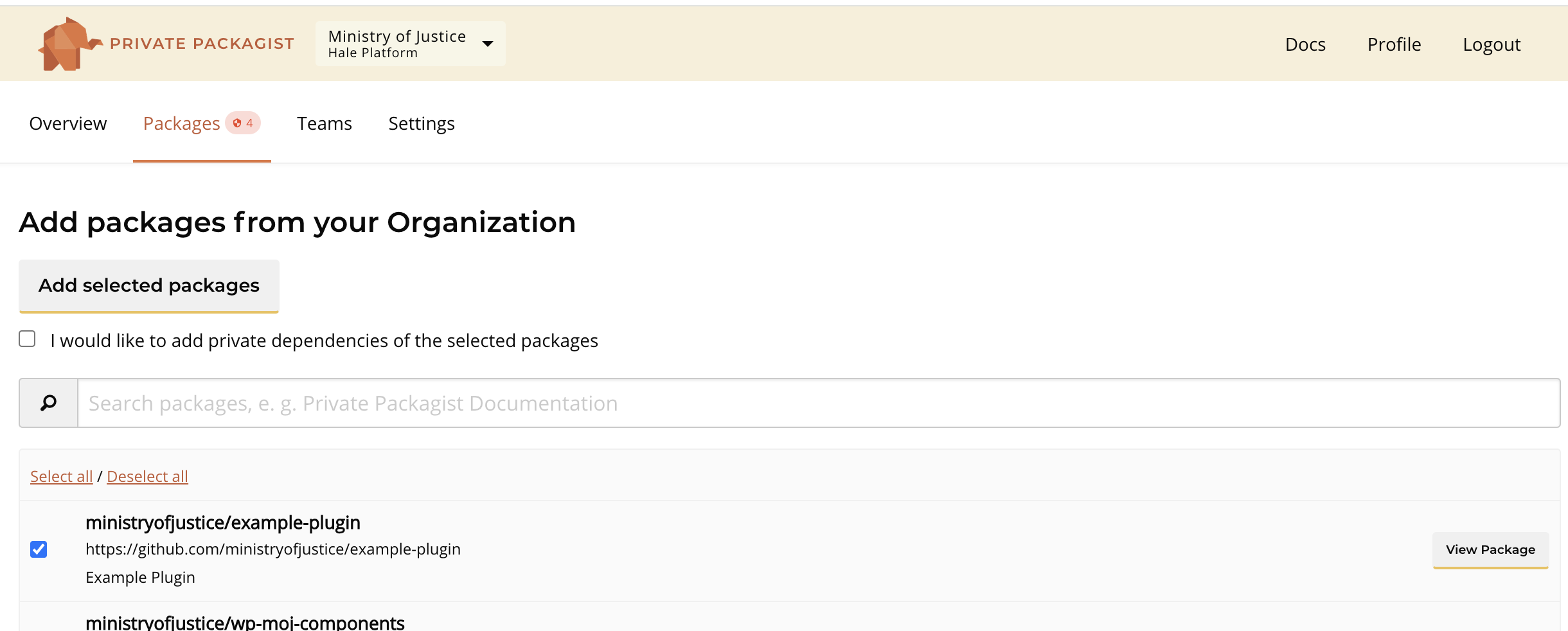Open the Settings tab

[422, 123]
